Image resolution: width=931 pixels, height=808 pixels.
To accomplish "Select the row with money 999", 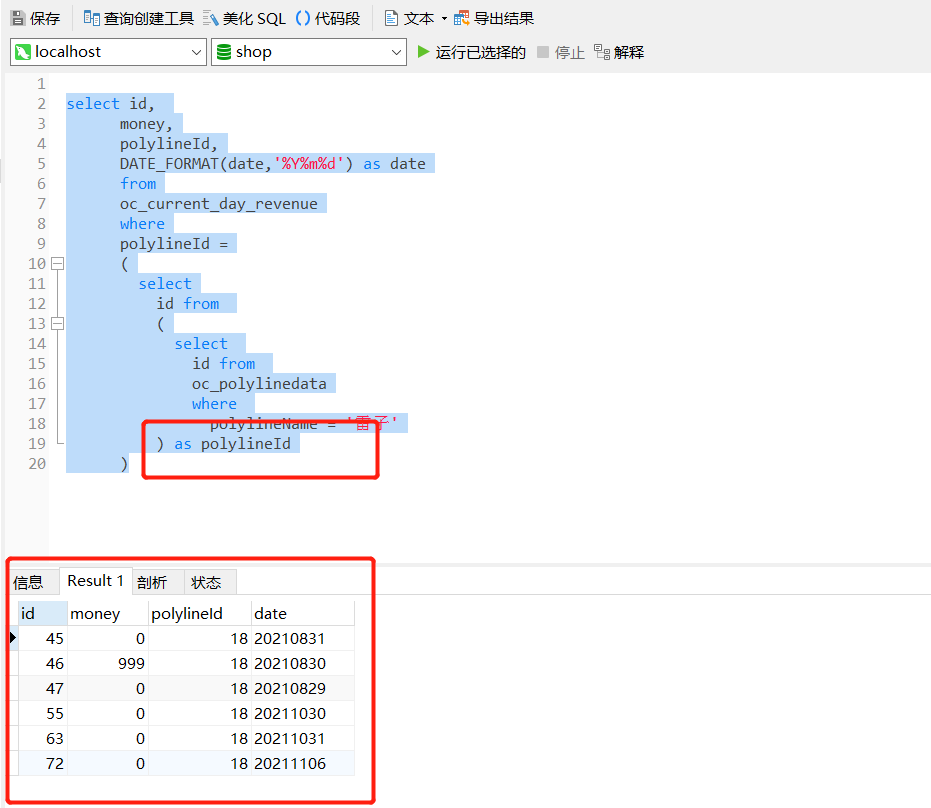I will [130, 663].
